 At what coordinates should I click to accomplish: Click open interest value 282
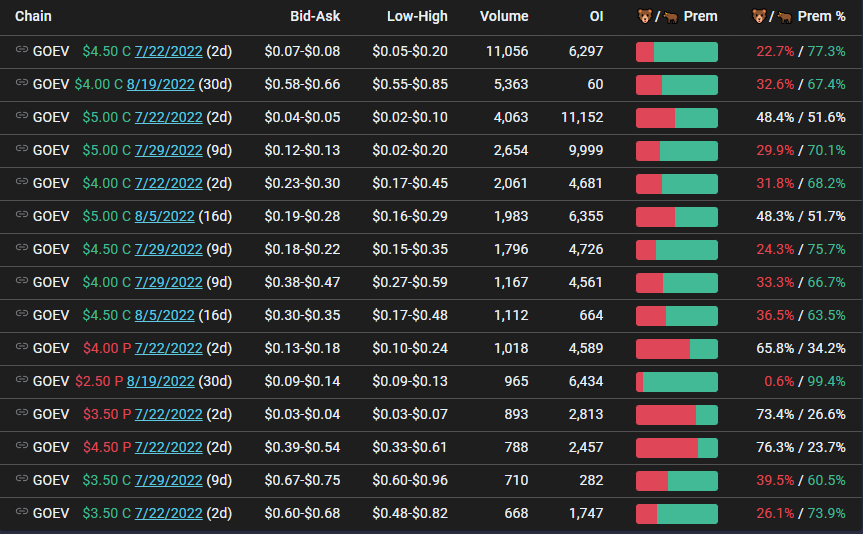point(591,481)
